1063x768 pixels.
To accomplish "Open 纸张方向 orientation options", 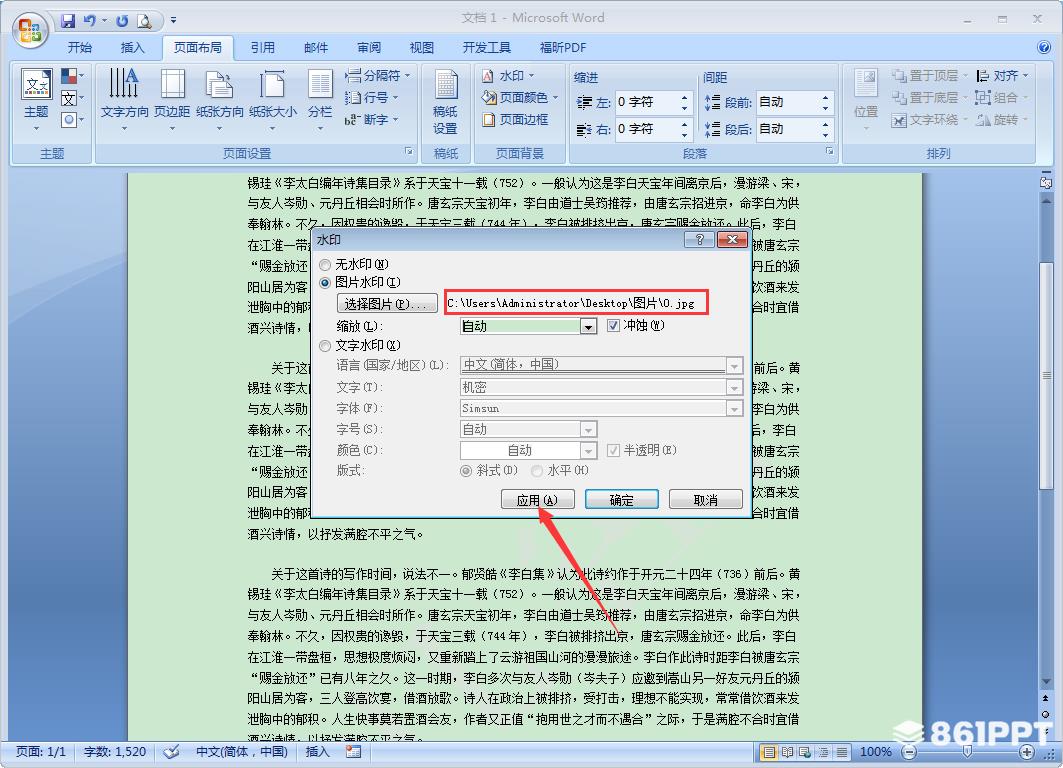I will 220,100.
